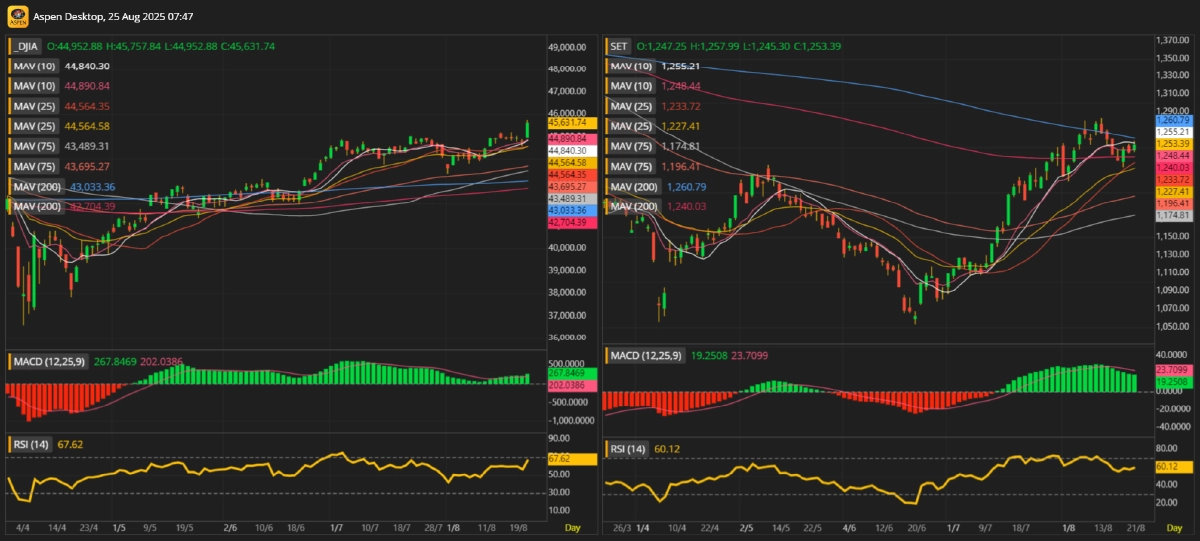
Task: Click the blue 1,260.79 price tag
Action: coord(1170,120)
